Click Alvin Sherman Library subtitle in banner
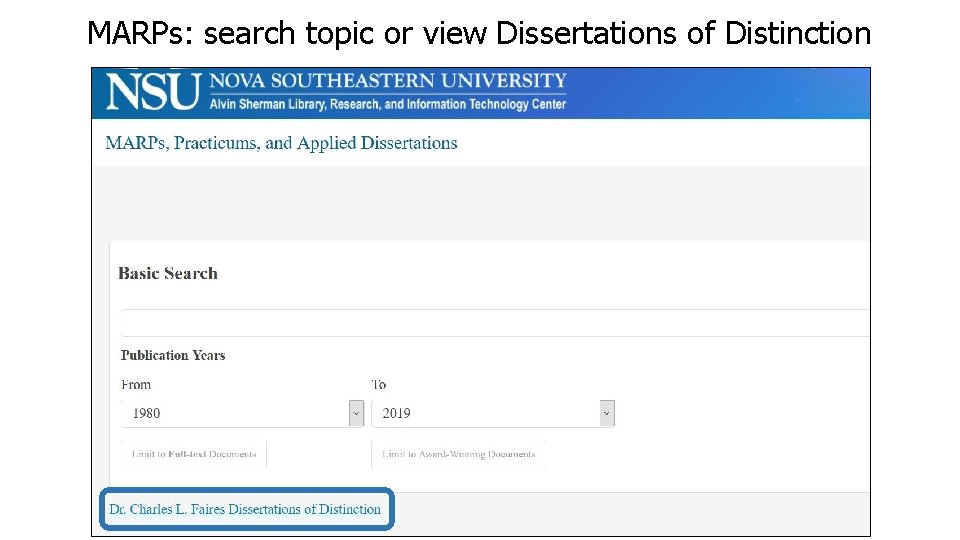The image size is (960, 540). pyautogui.click(x=388, y=104)
